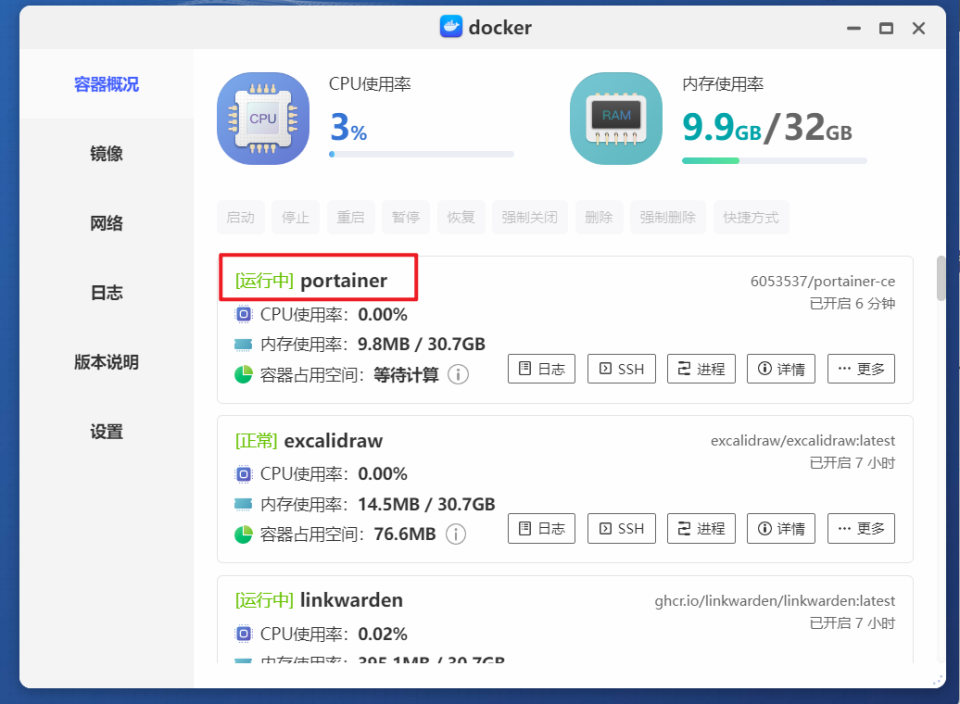Close the docker window
The height and width of the screenshot is (704, 960).
(x=918, y=28)
